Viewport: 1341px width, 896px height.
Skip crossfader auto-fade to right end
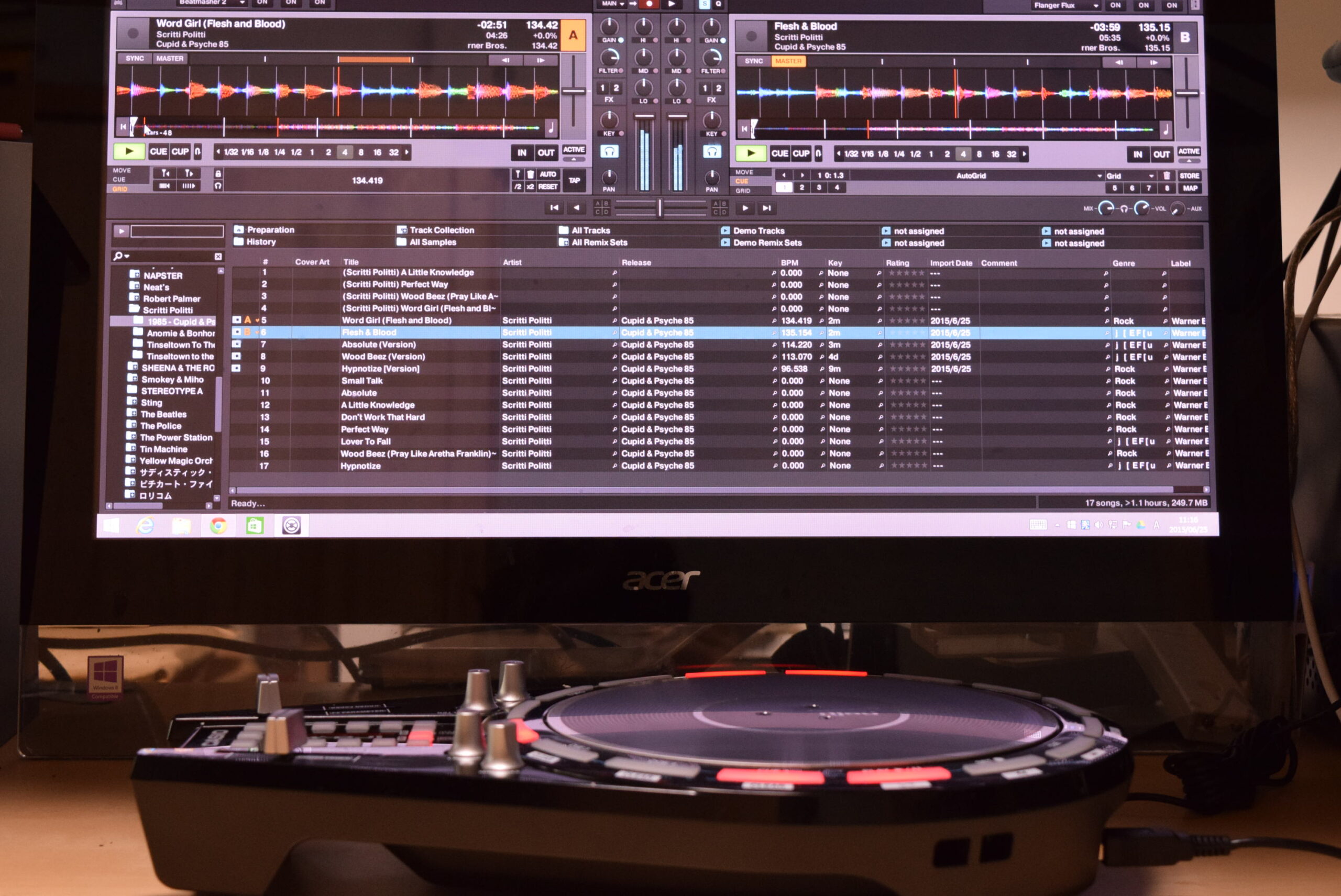[767, 208]
